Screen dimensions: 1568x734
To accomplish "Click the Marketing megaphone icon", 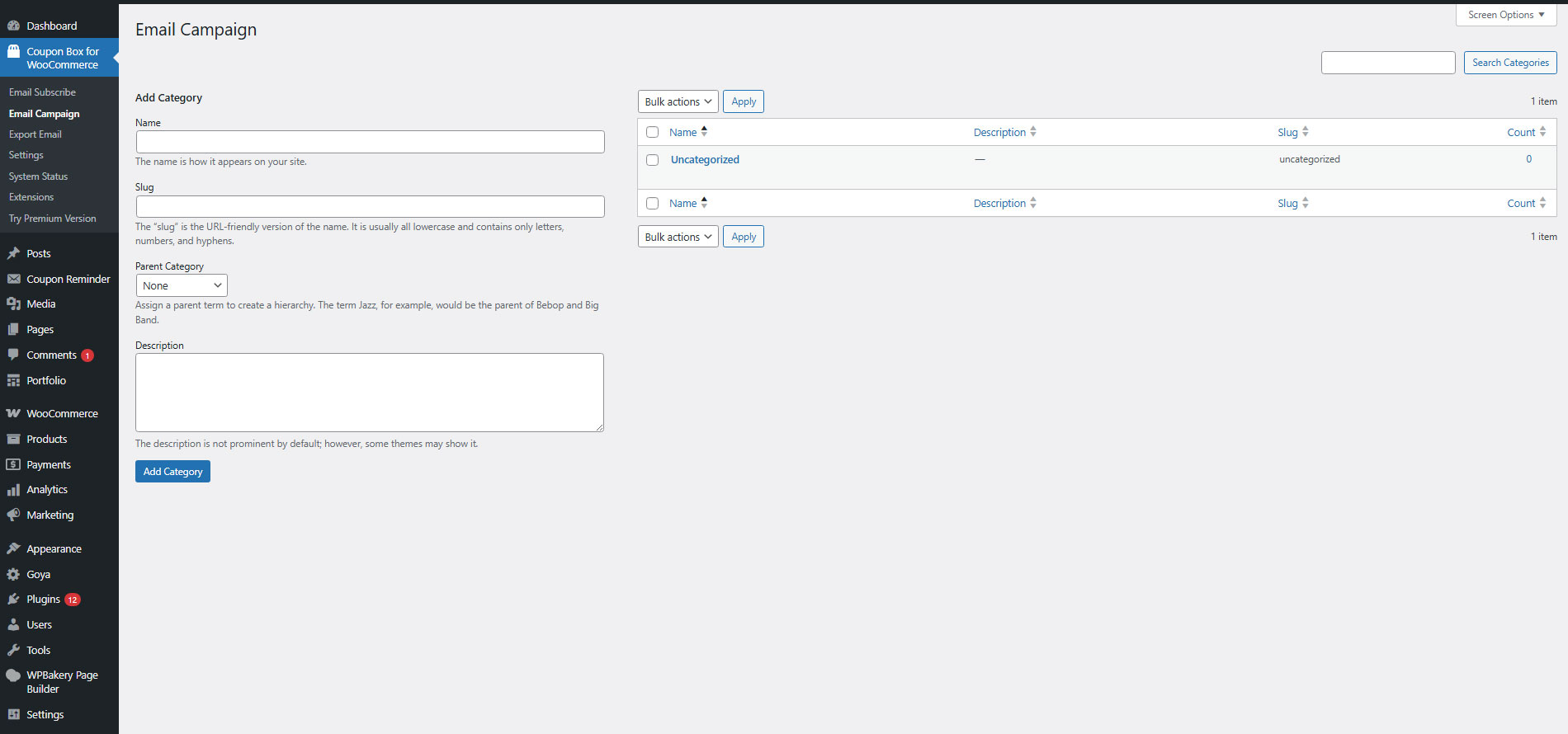I will tap(13, 515).
